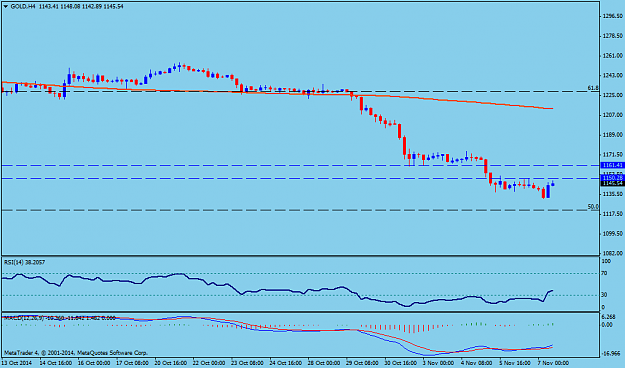
Task: Click the MACD scale value -16.966
Action: coord(611,353)
